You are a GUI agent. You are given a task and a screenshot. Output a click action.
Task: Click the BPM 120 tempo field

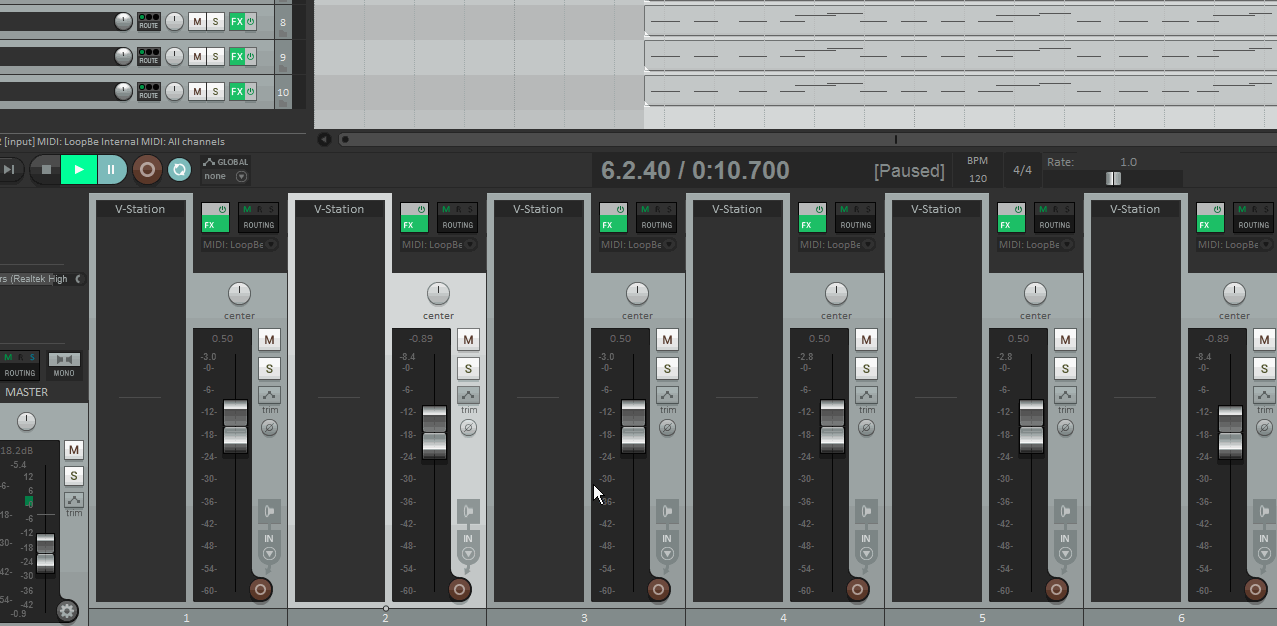tap(977, 170)
